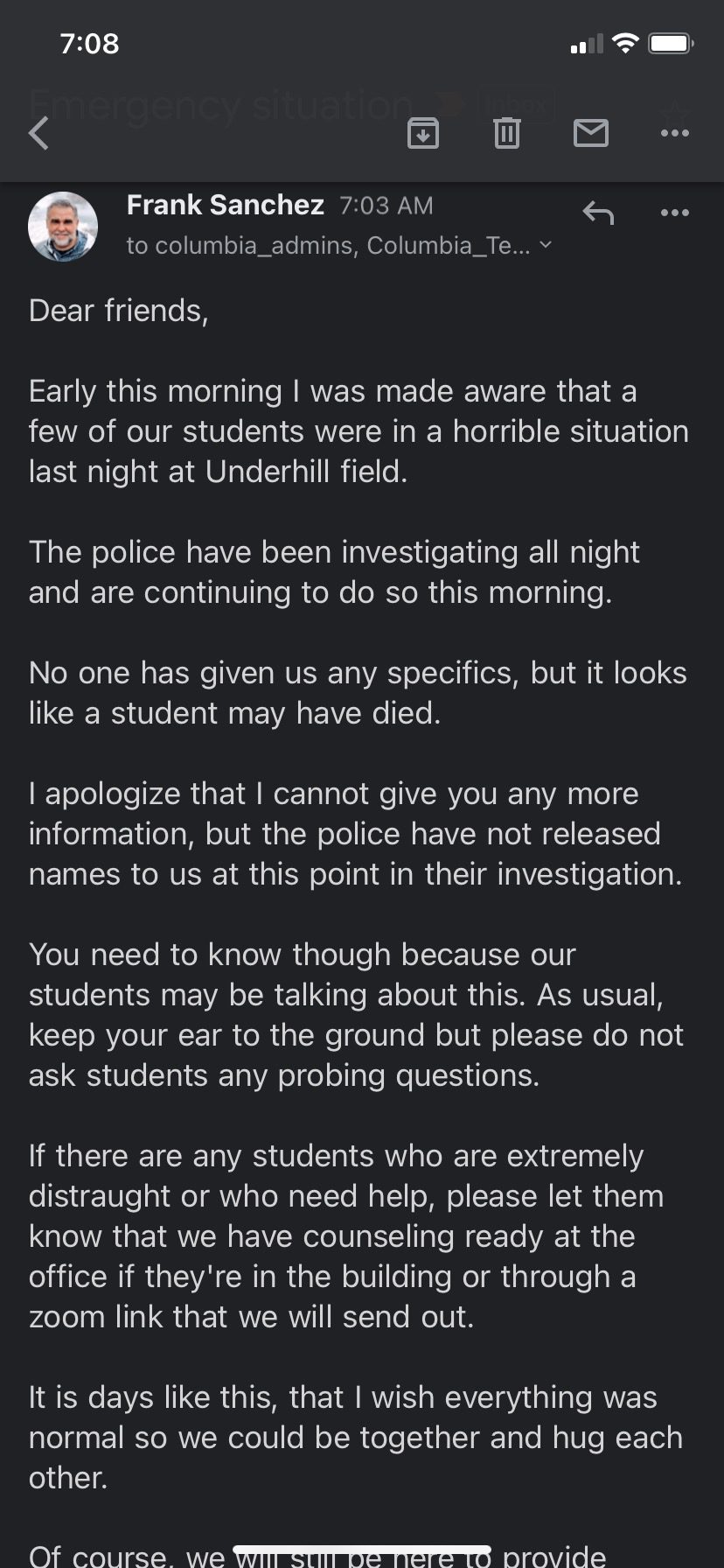Tap the 'Dear friends,' greeting line
The image size is (724, 1568).
point(119,311)
